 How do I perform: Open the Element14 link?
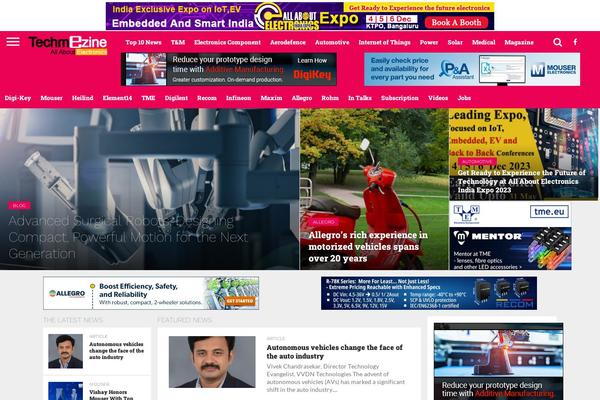pyautogui.click(x=117, y=98)
